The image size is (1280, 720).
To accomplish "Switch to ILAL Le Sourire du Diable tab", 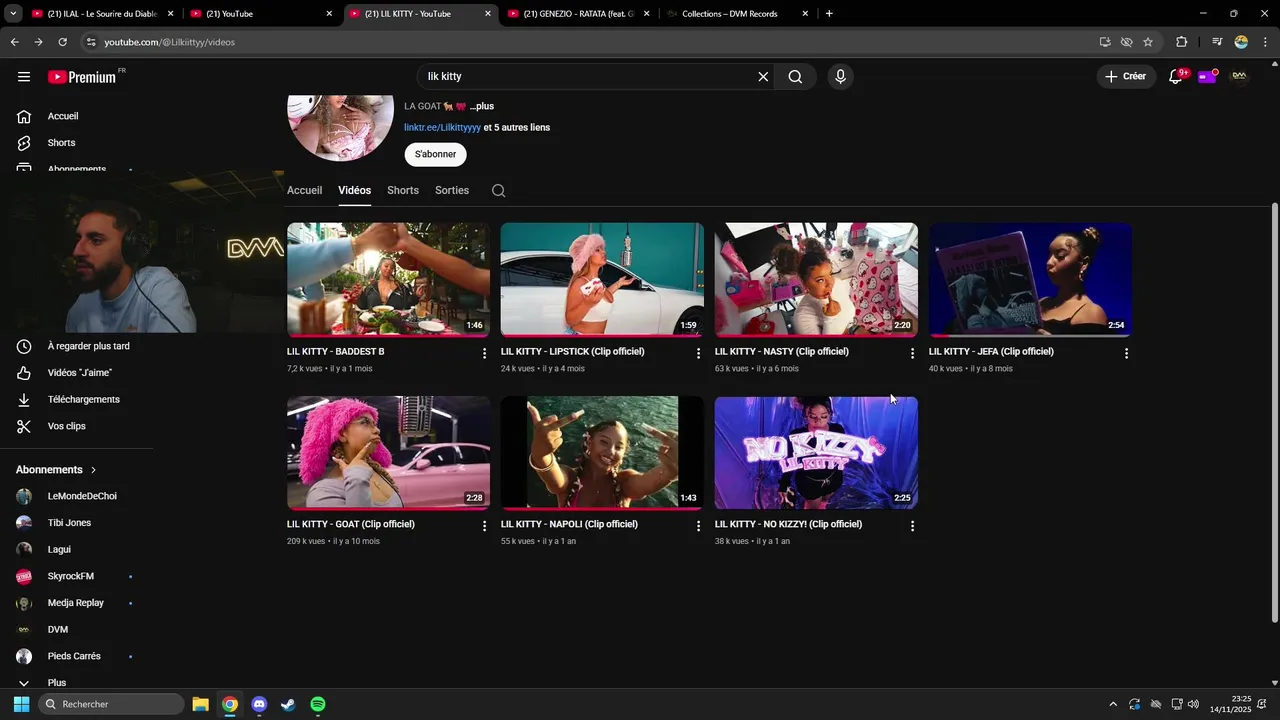I will 102,14.
